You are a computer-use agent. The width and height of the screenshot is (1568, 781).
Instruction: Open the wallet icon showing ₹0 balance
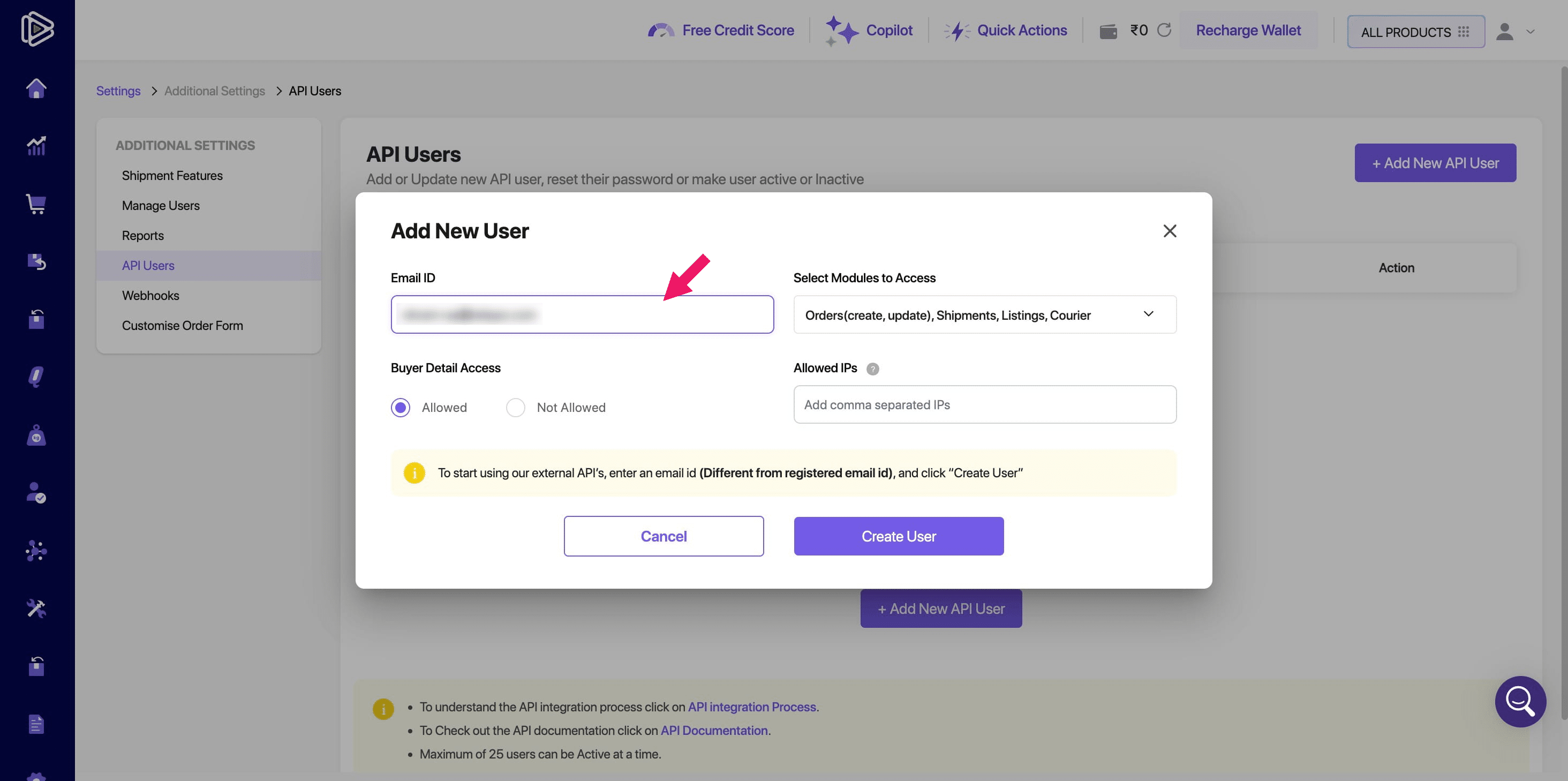1109,30
